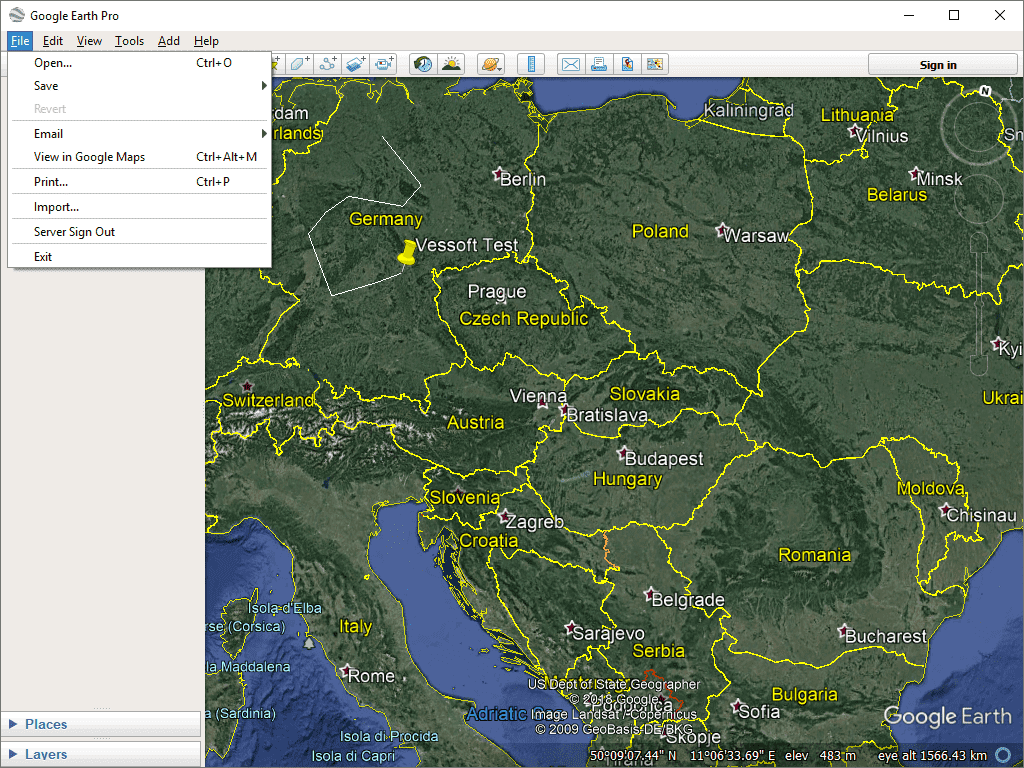
Task: Click the Sign in button
Action: tap(942, 65)
